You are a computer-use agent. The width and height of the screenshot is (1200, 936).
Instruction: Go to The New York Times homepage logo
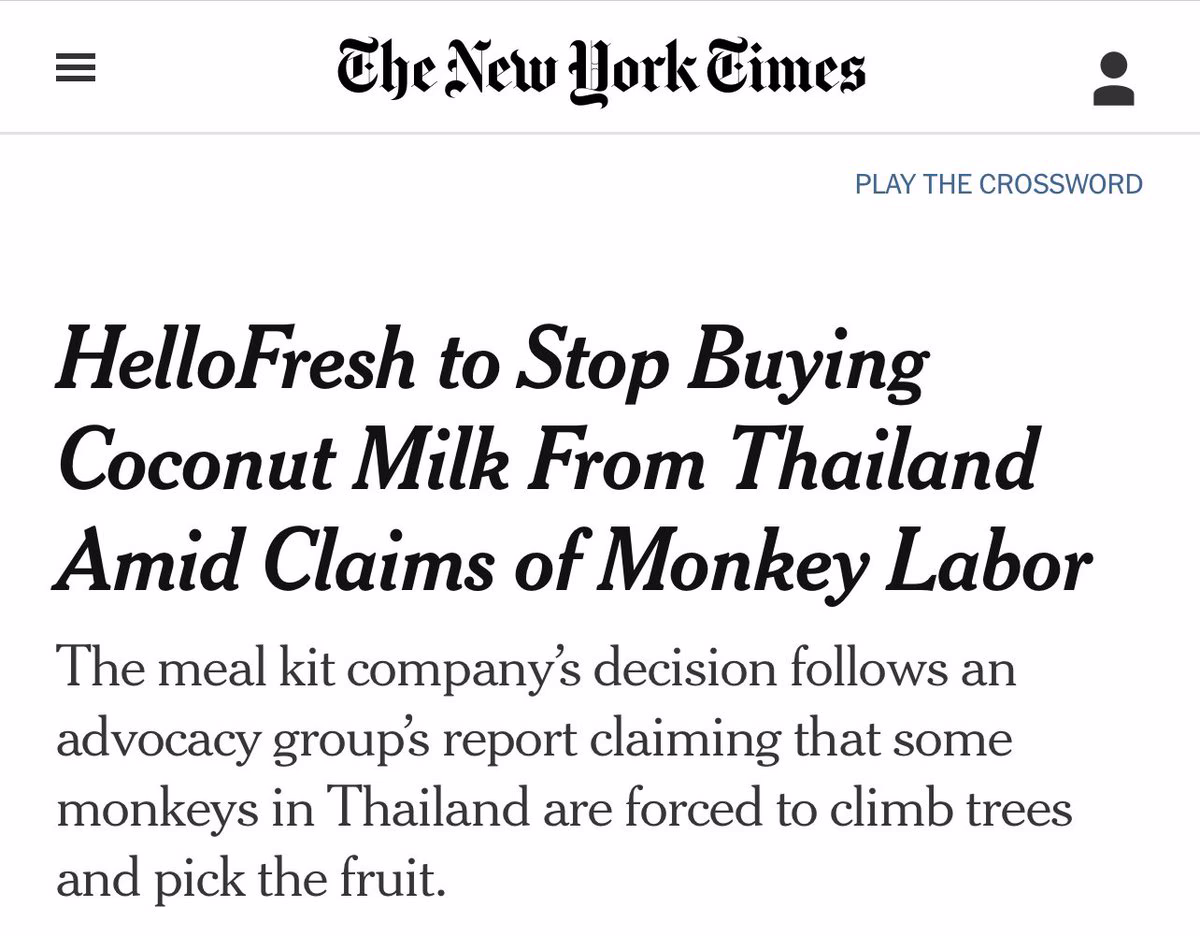pos(601,71)
